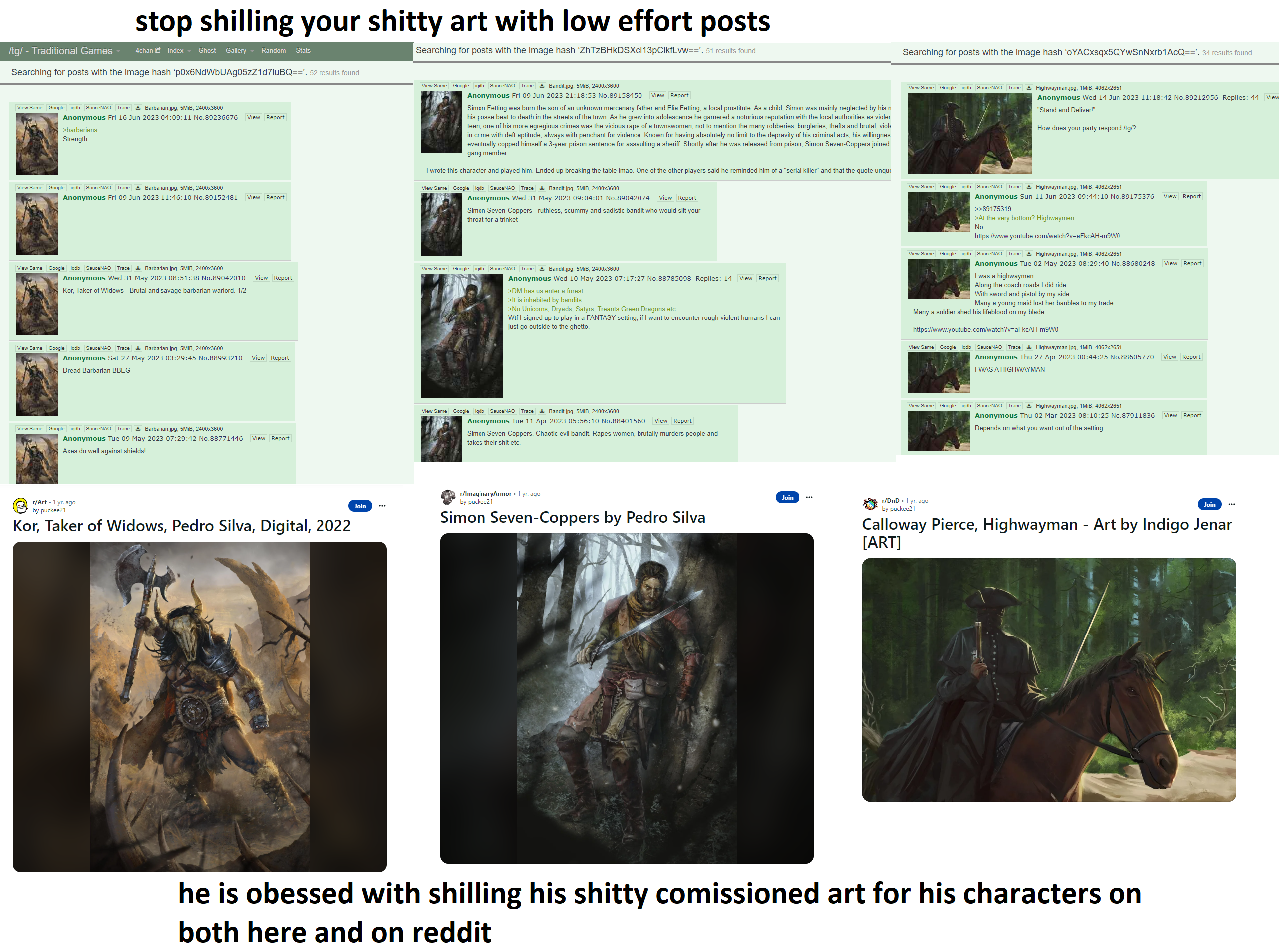This screenshot has width=1279, height=952.
Task: Click download icon beside Barbarian.jpg in first post
Action: tap(138, 108)
